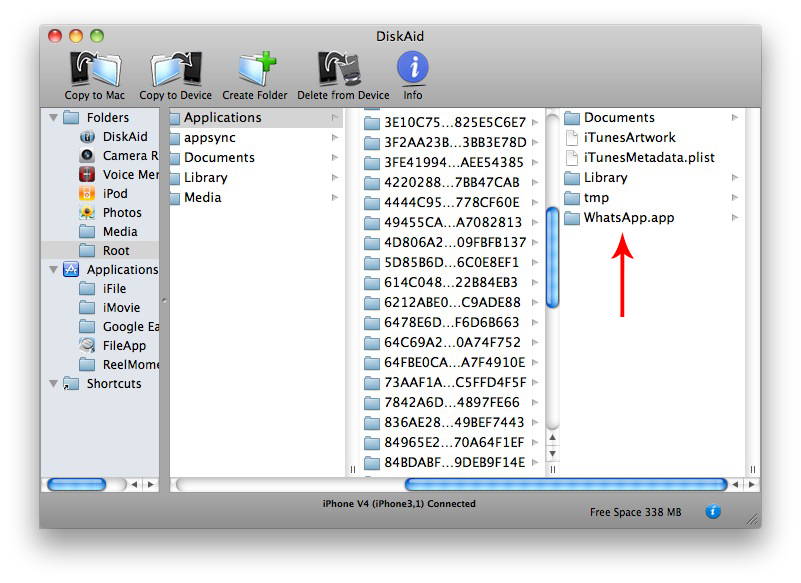Collapse the Applications sidebar section triangle
The image size is (801, 583).
(x=53, y=270)
